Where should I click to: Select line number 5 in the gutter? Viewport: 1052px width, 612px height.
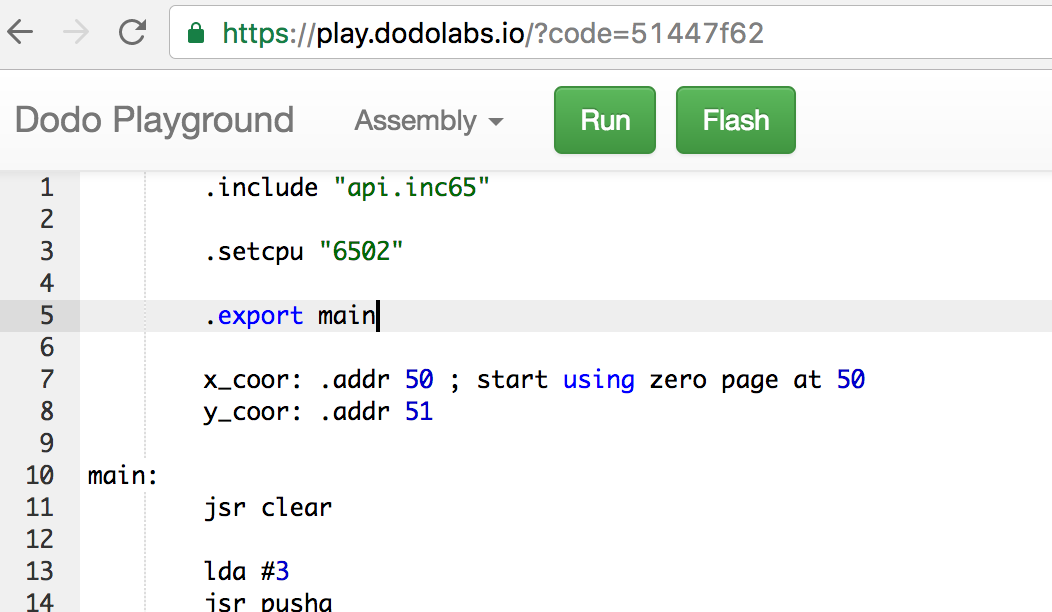(46, 315)
